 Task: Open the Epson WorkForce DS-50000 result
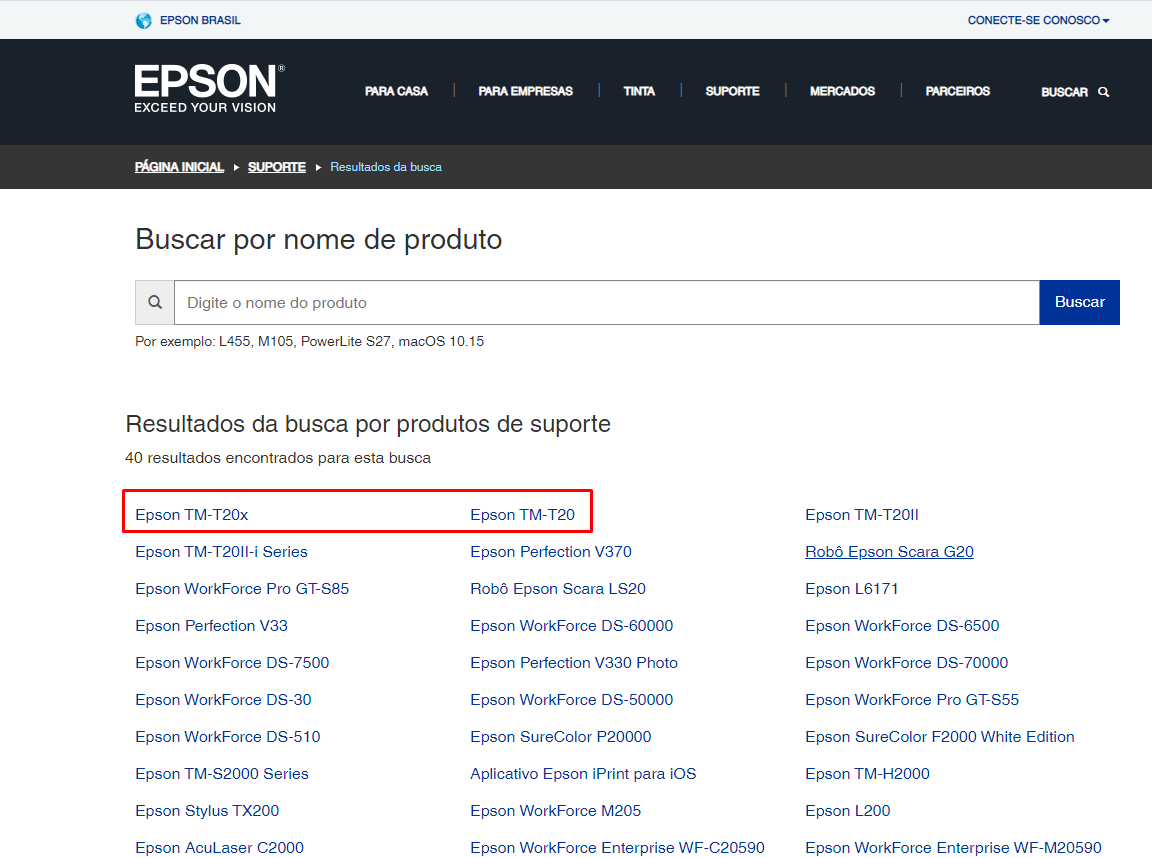coord(572,699)
